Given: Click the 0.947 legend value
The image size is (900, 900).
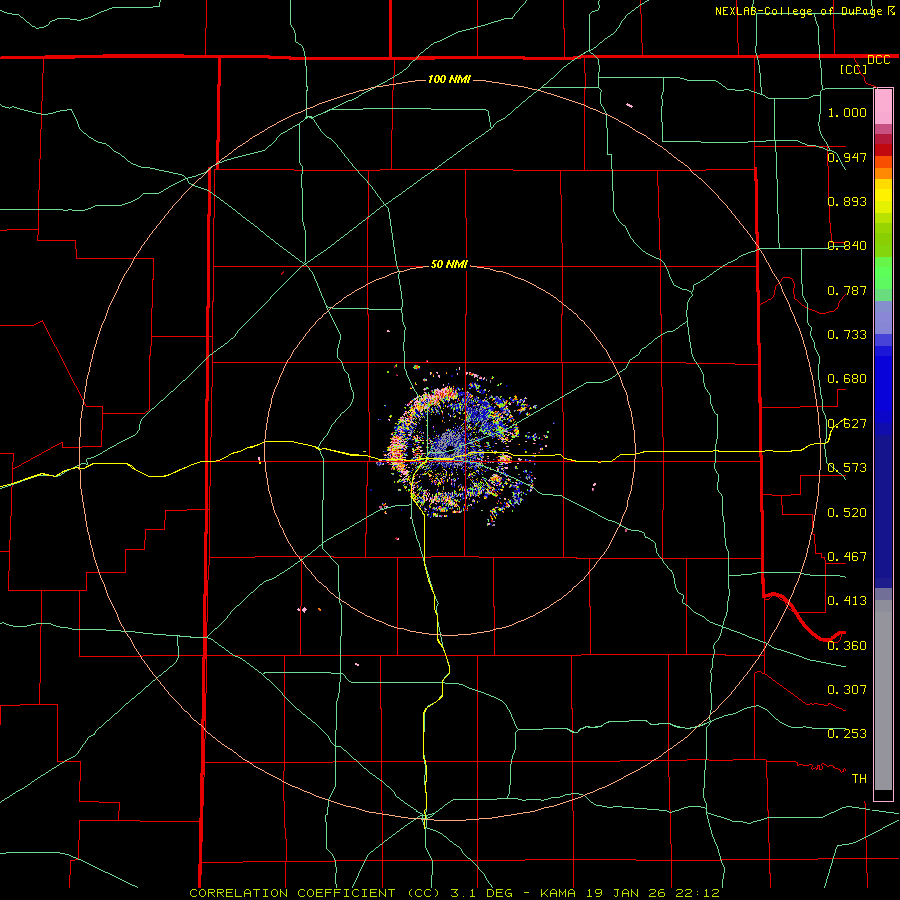Looking at the screenshot, I should pos(847,157).
